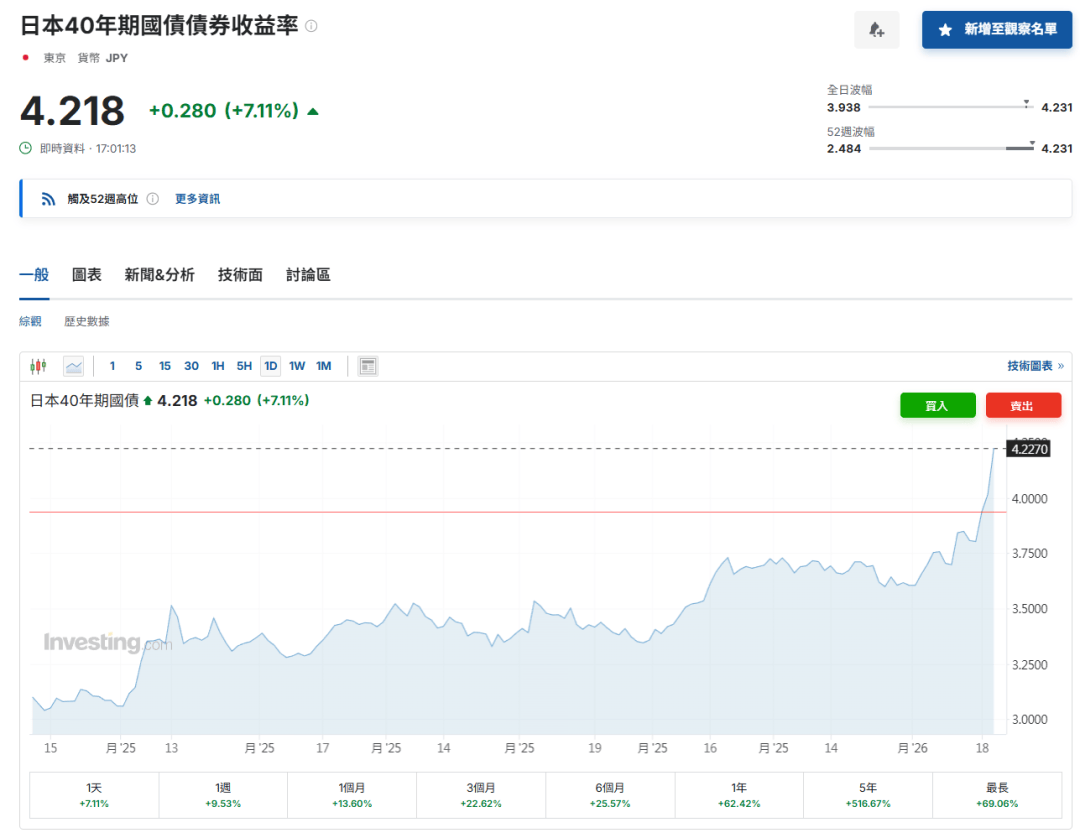Switch chart timeframe to 1W
This screenshot has width=1080, height=838.
(296, 365)
